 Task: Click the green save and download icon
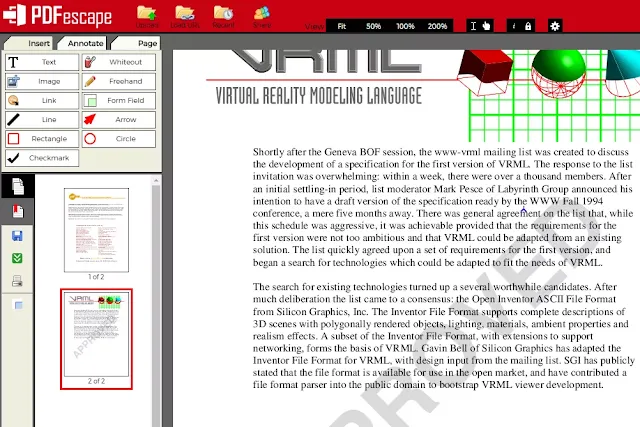click(17, 258)
